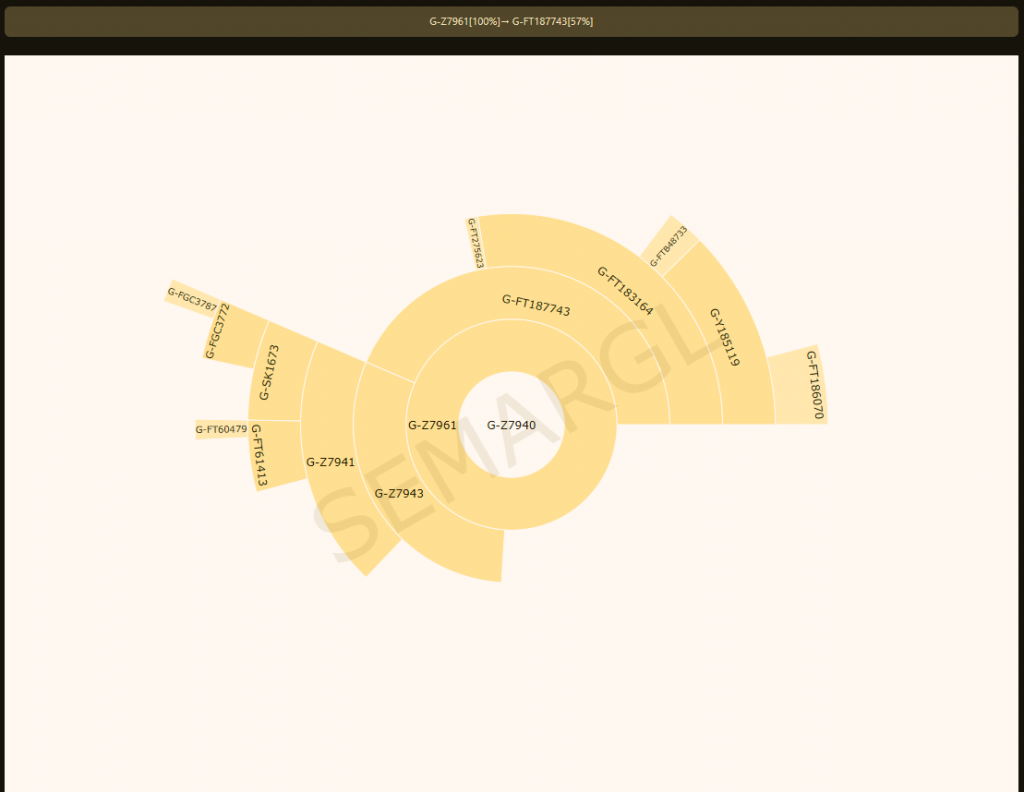Click the G-FT60479 leaf segment
Screen dimensions: 1024x792
coord(221,430)
